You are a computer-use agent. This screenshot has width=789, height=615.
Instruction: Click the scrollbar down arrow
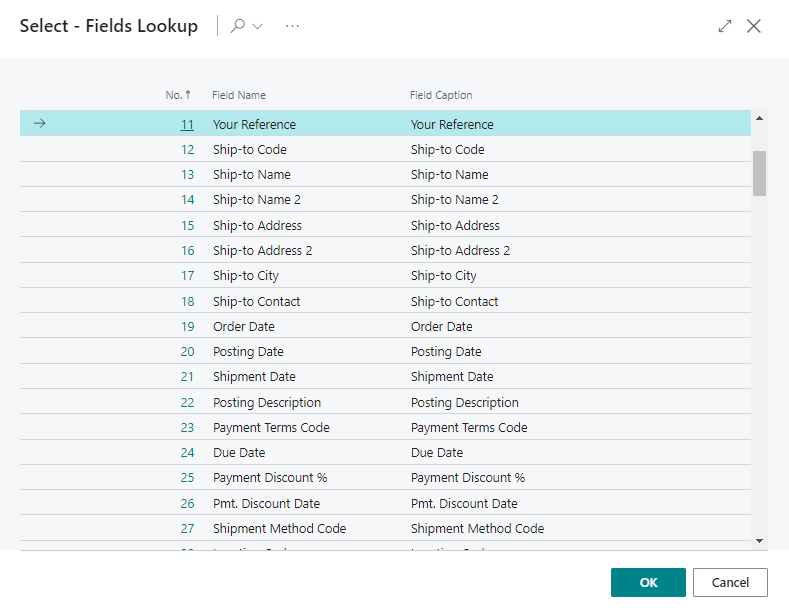pos(759,540)
